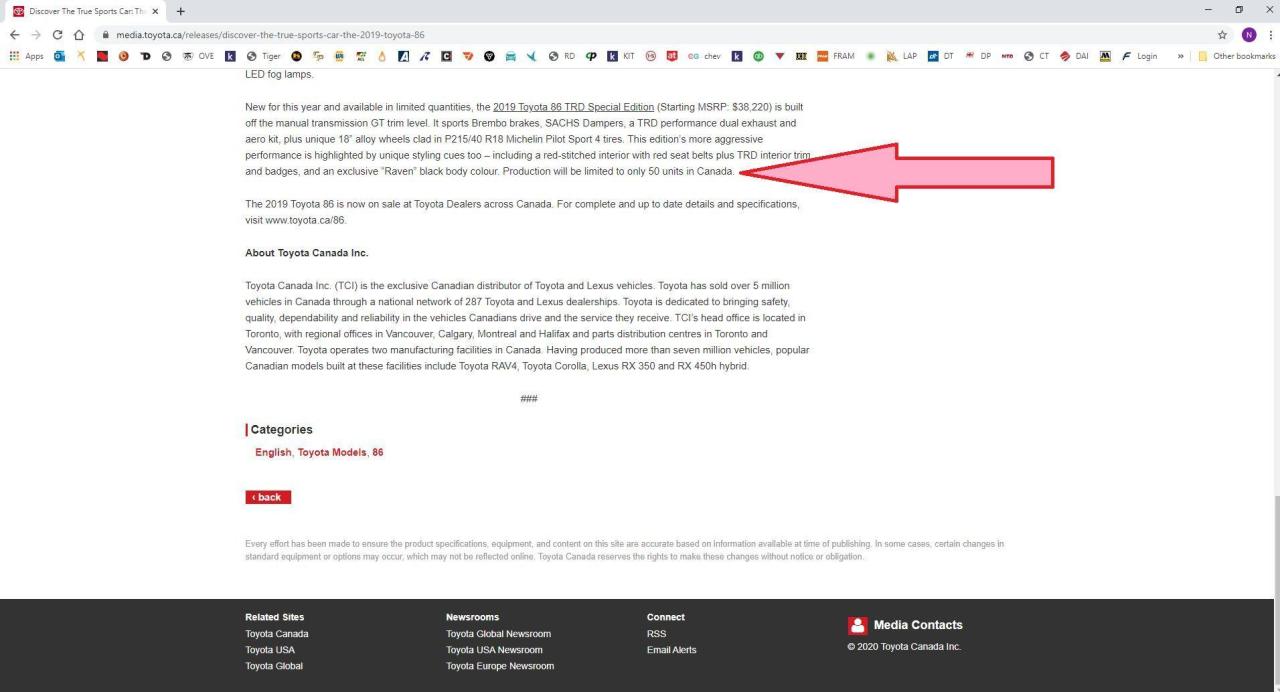This screenshot has height=692, width=1280.
Task: Click the browser back arrow
Action: point(13,34)
